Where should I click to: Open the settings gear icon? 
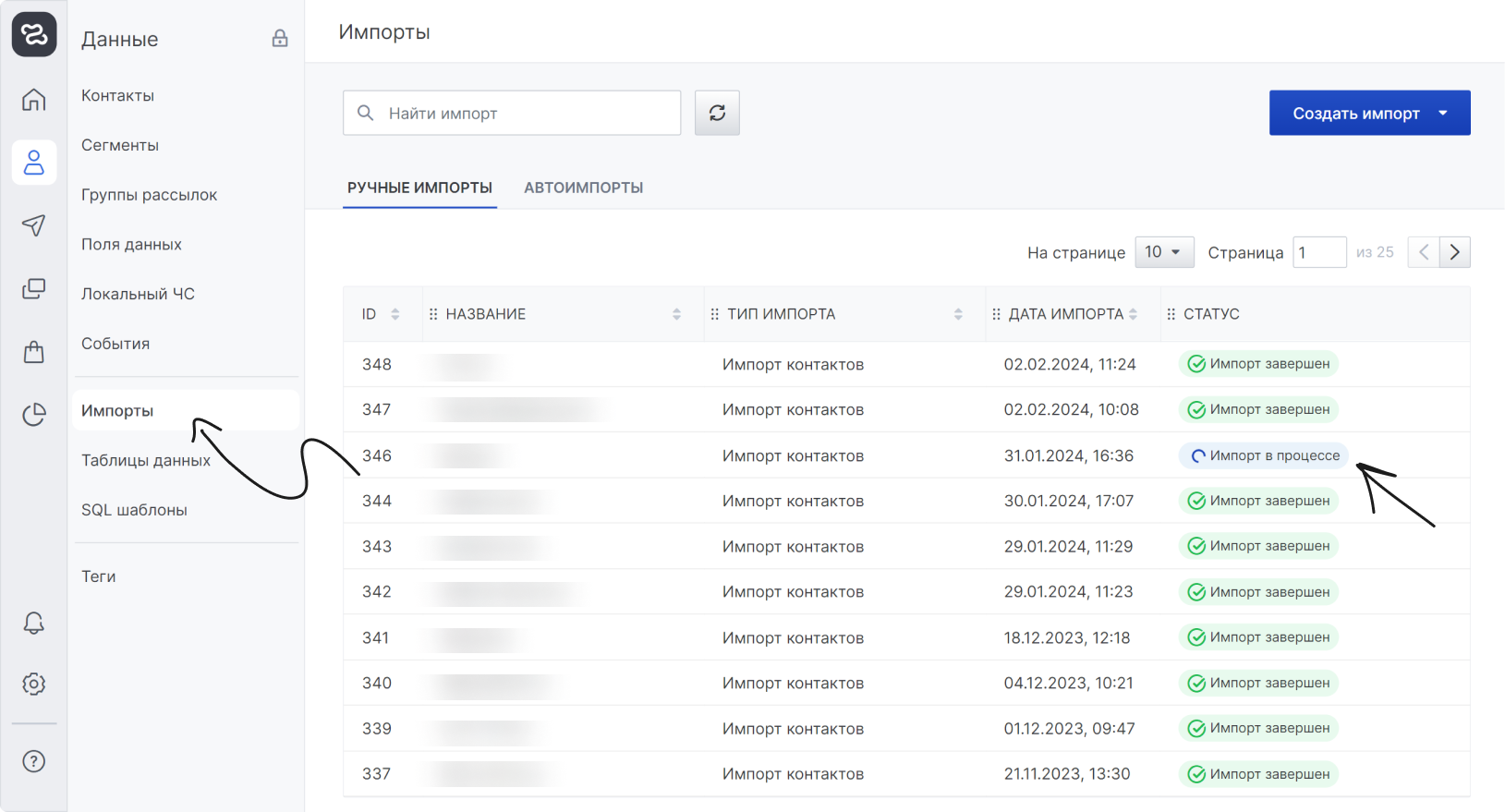tap(34, 684)
